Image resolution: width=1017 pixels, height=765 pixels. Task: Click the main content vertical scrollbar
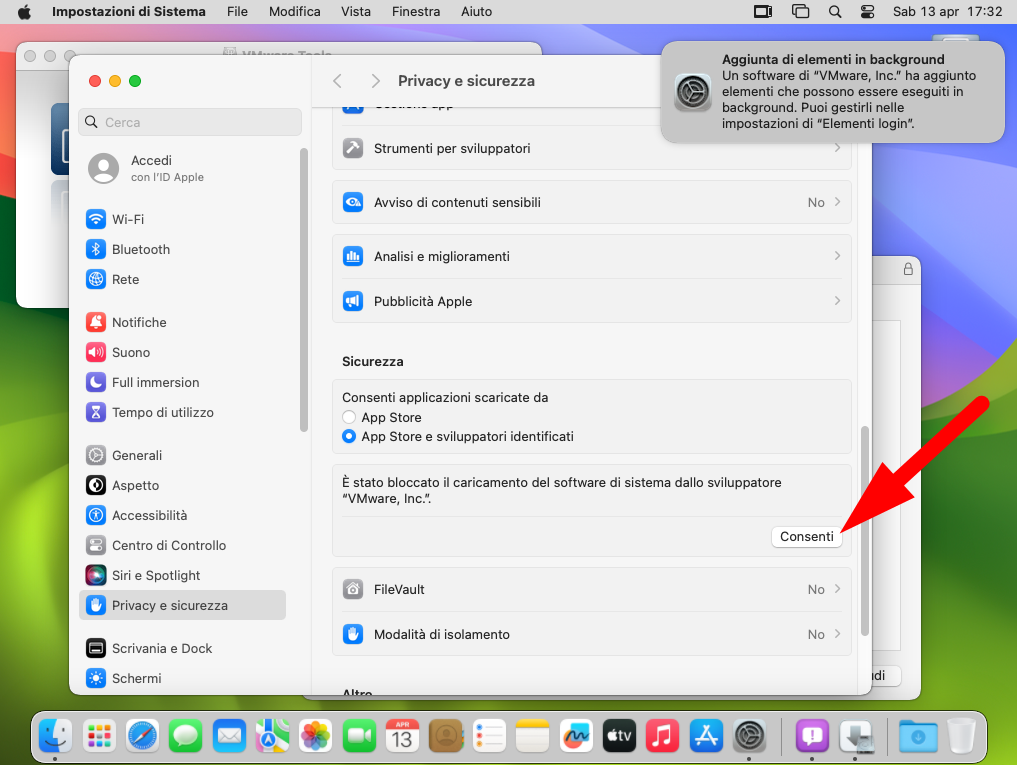click(x=864, y=531)
